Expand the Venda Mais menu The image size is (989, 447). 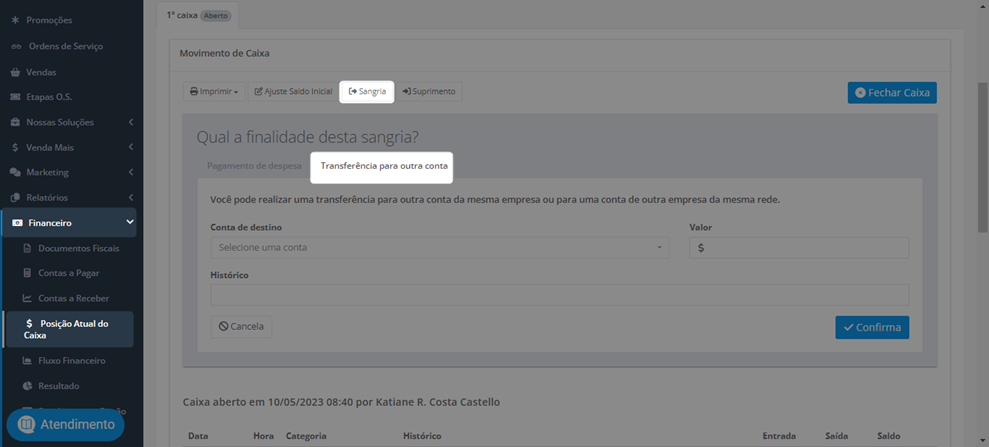[68, 148]
